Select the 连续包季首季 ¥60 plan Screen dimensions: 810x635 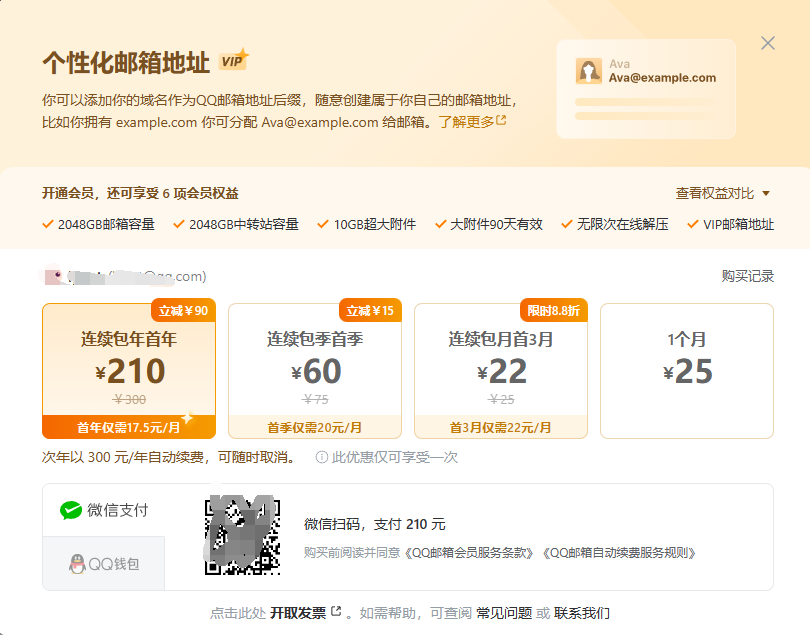315,371
